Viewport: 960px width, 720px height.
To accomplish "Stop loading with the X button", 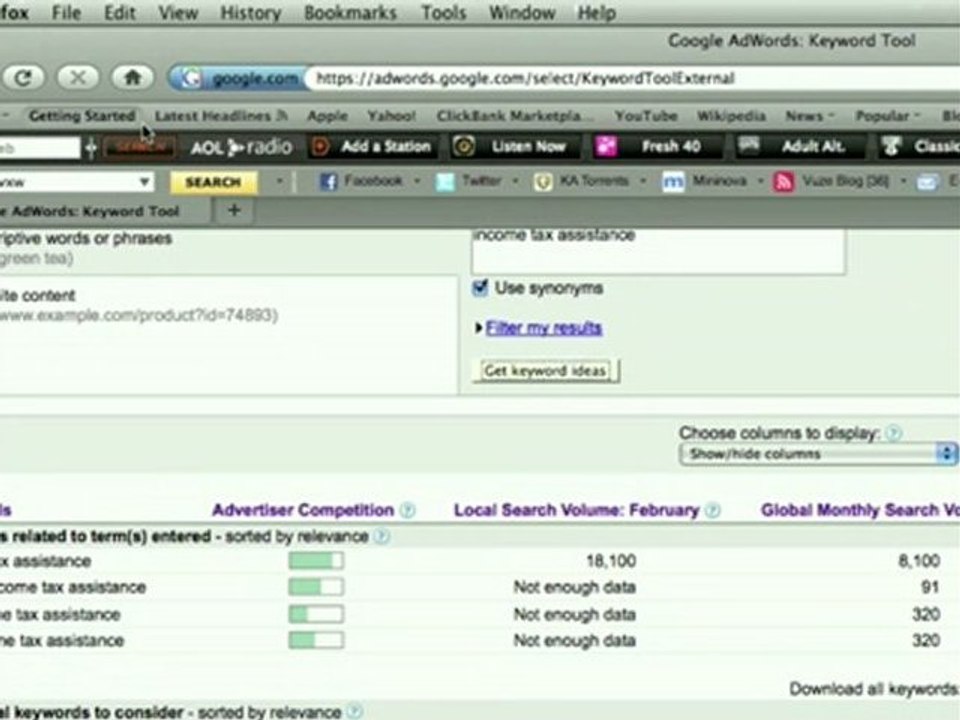I will pos(78,78).
